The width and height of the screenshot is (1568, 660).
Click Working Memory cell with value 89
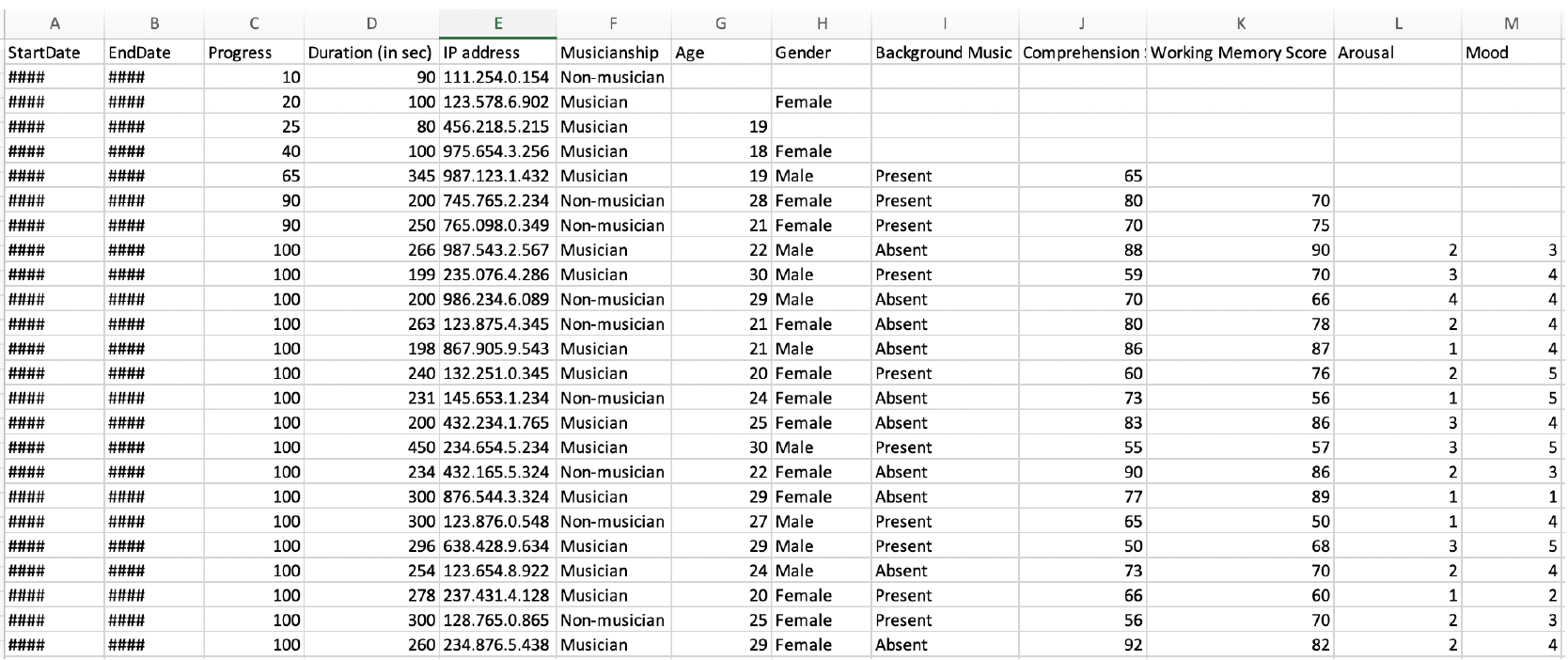tap(1240, 496)
